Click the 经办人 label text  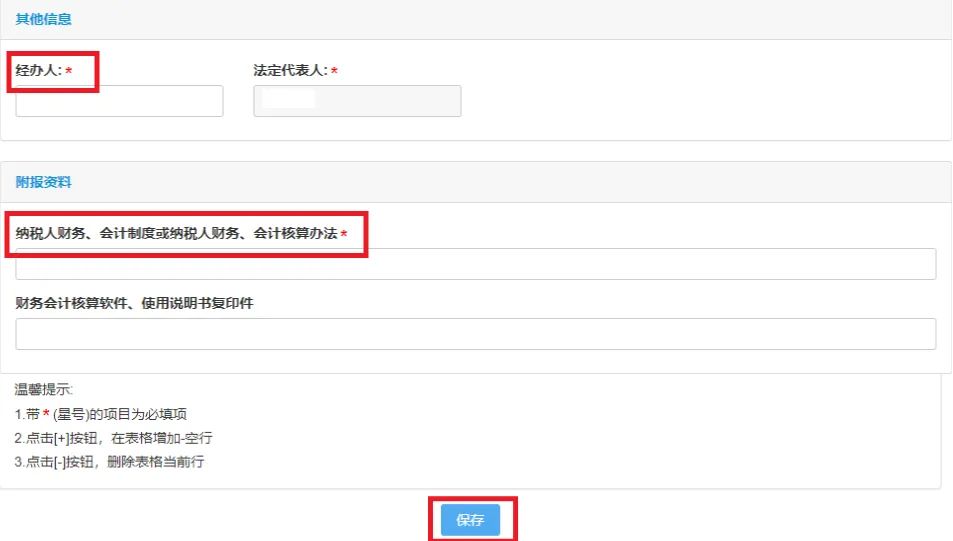click(x=39, y=71)
